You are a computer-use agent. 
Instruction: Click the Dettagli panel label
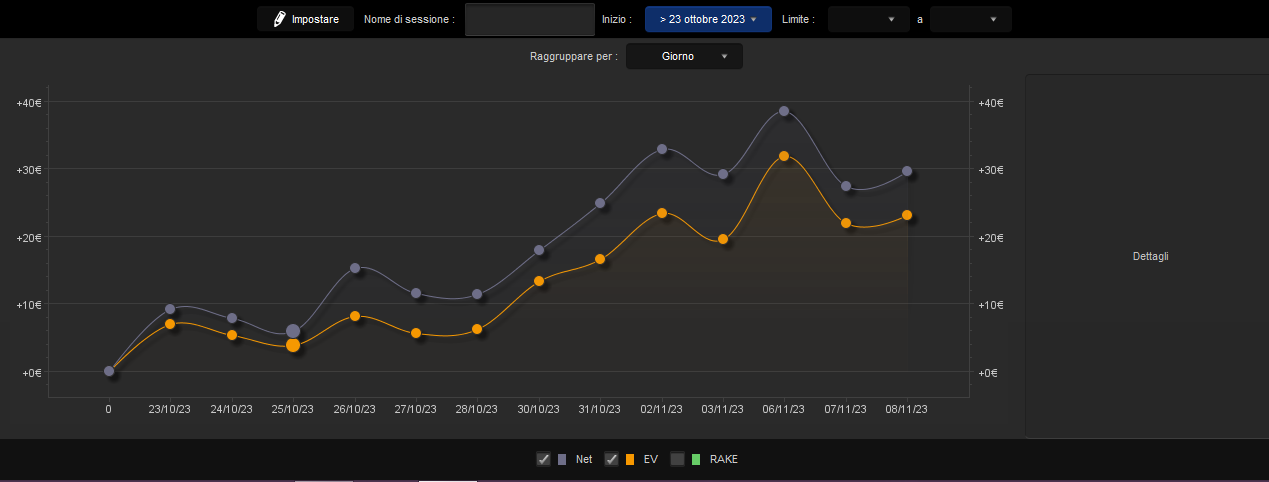(1151, 256)
